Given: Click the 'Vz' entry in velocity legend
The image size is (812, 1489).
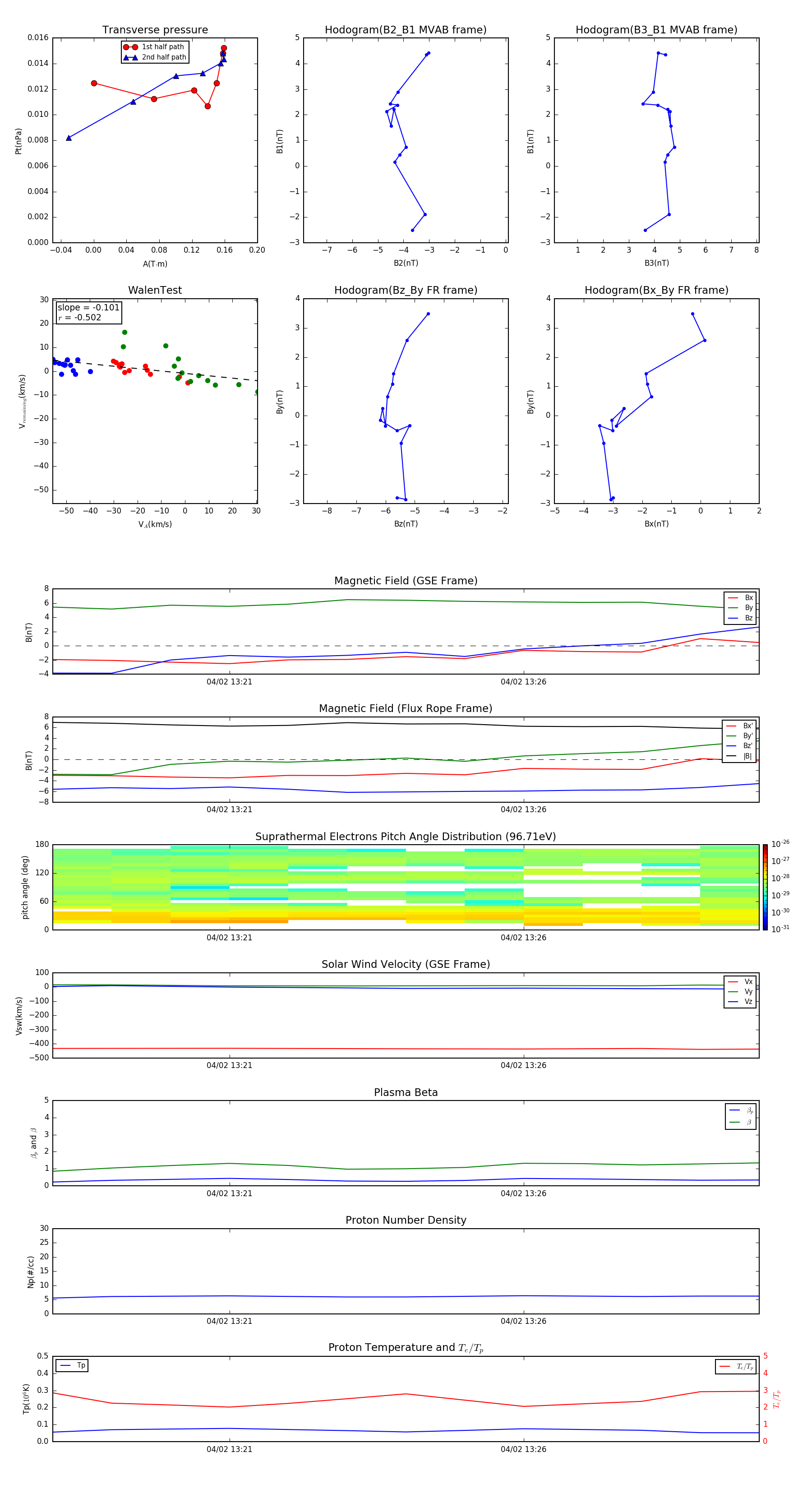Looking at the screenshot, I should coord(741,1002).
